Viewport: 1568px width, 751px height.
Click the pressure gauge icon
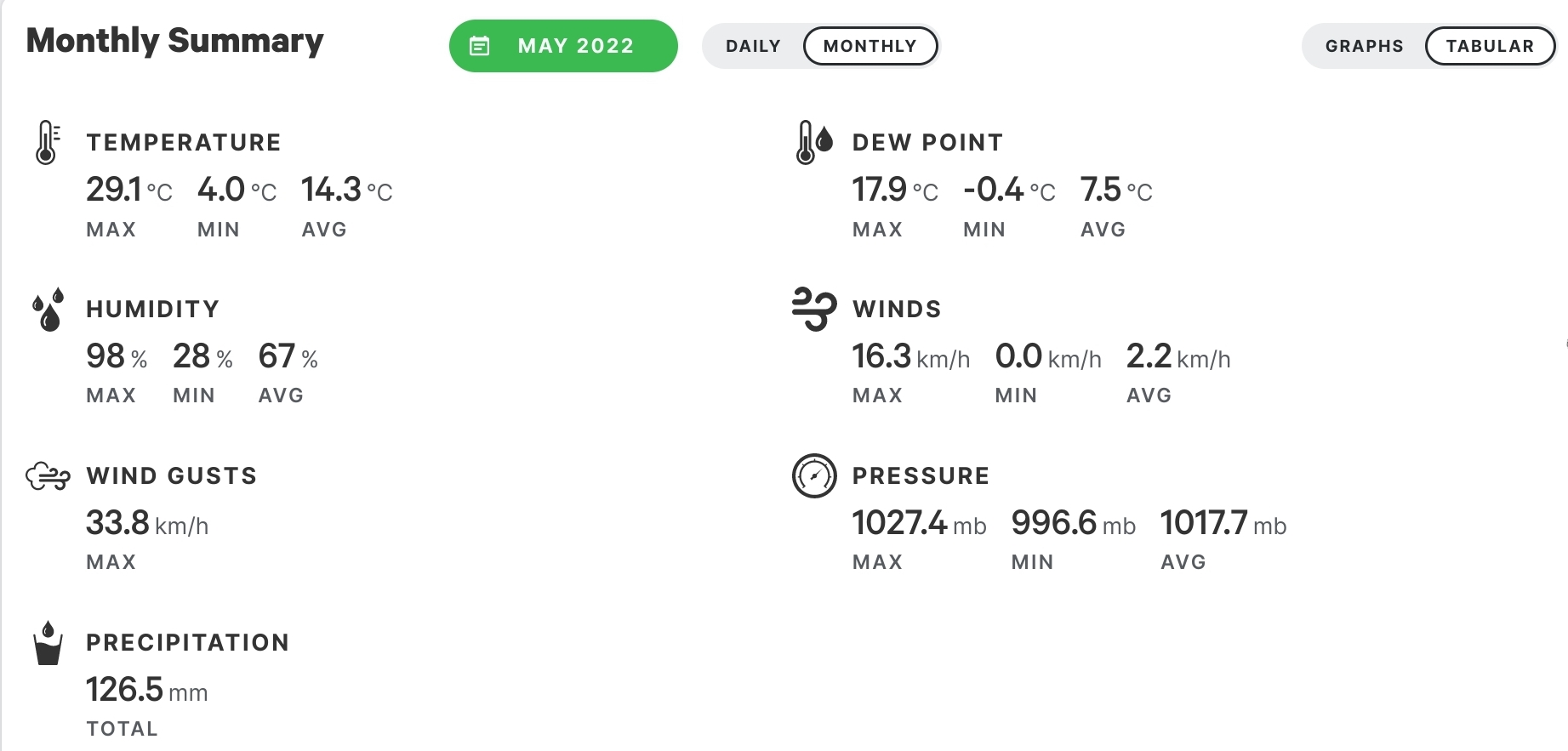pos(814,475)
